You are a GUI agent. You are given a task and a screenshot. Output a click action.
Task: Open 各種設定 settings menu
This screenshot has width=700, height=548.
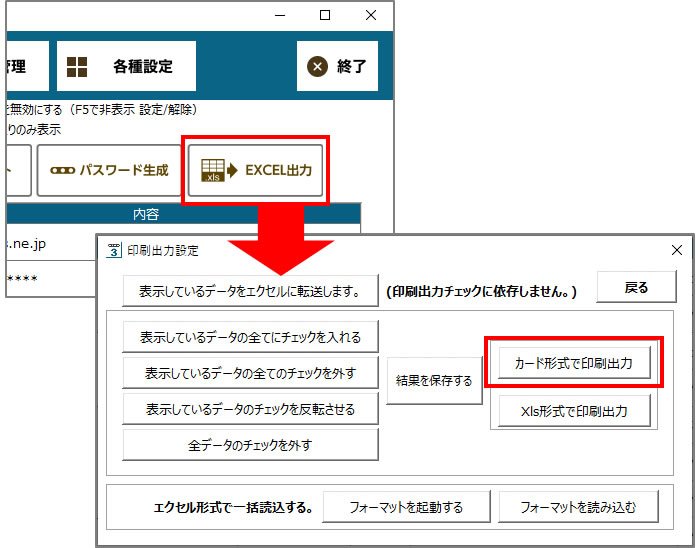(x=126, y=67)
